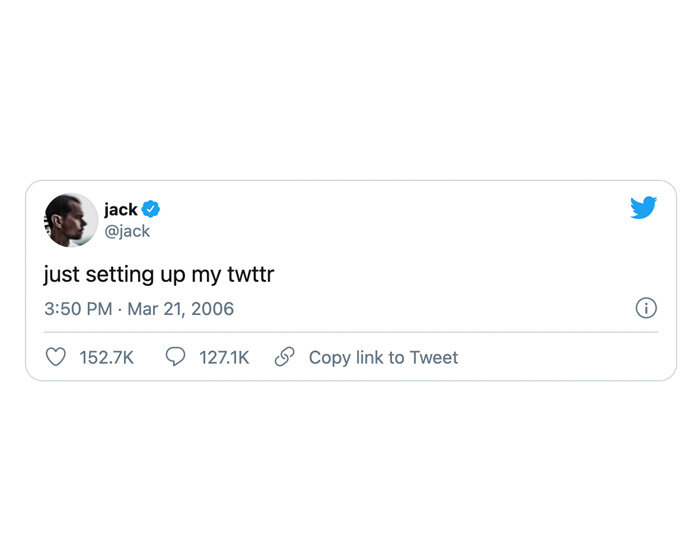Open the @jack handle link
The height and width of the screenshot is (560, 700).
[x=127, y=231]
